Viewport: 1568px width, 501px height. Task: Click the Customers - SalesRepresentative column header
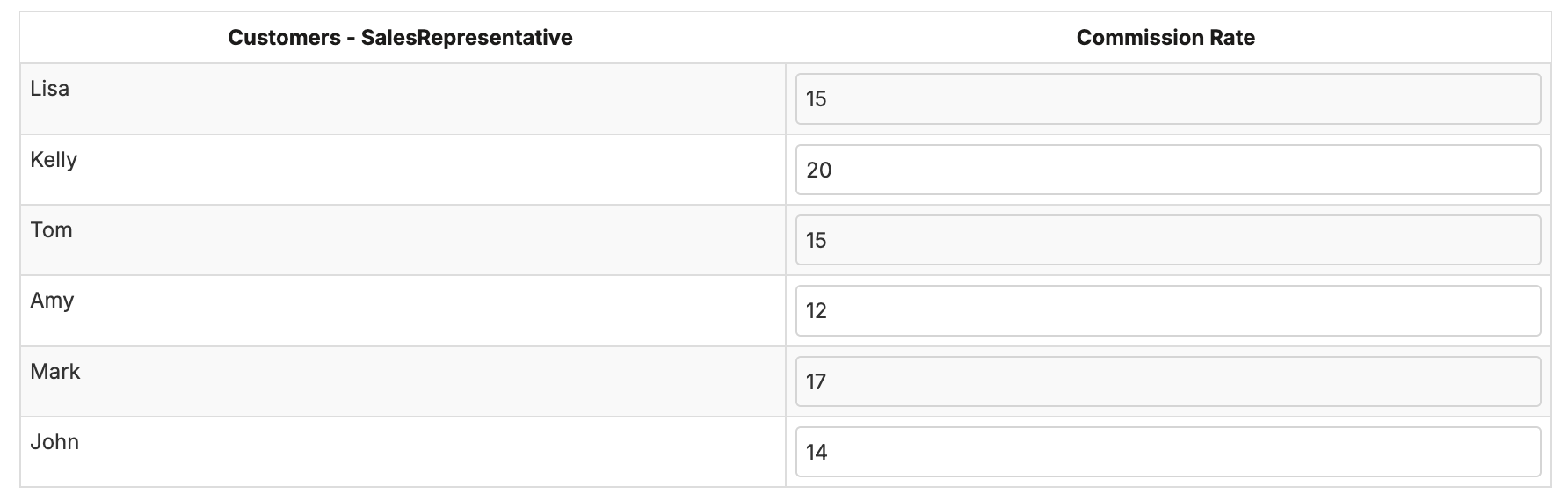pyautogui.click(x=400, y=38)
